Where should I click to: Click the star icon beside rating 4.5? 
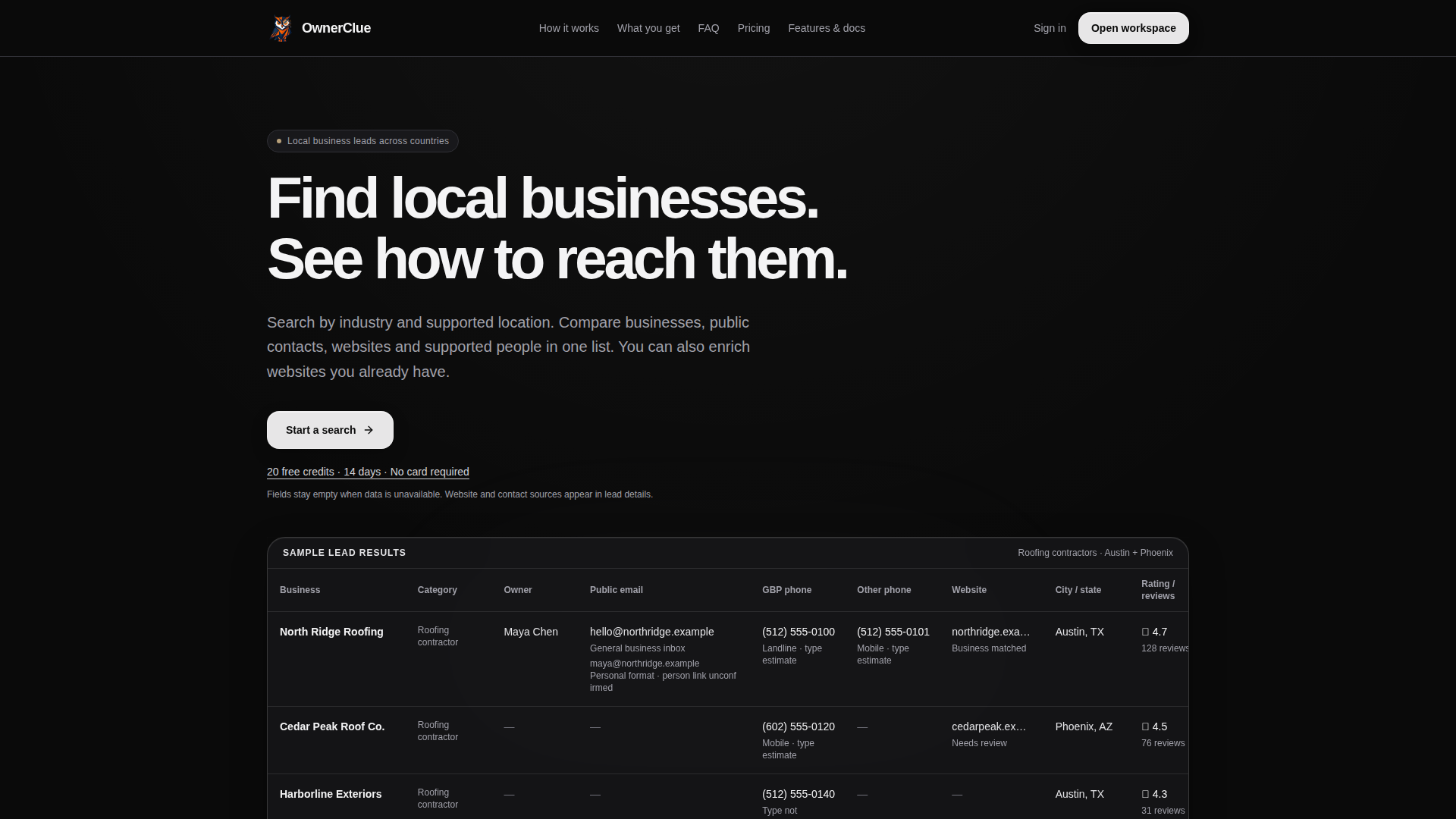point(1145,726)
